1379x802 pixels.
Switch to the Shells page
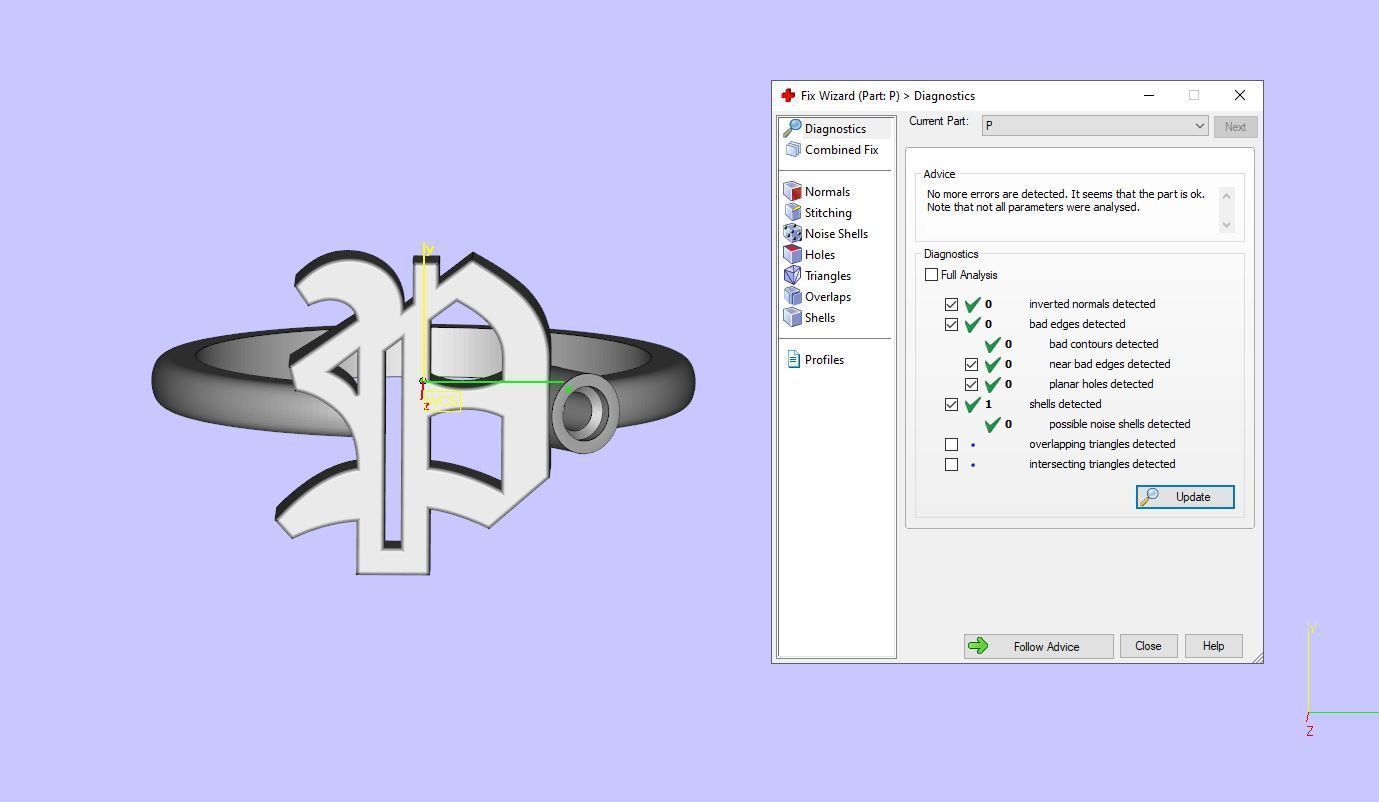pyautogui.click(x=810, y=317)
